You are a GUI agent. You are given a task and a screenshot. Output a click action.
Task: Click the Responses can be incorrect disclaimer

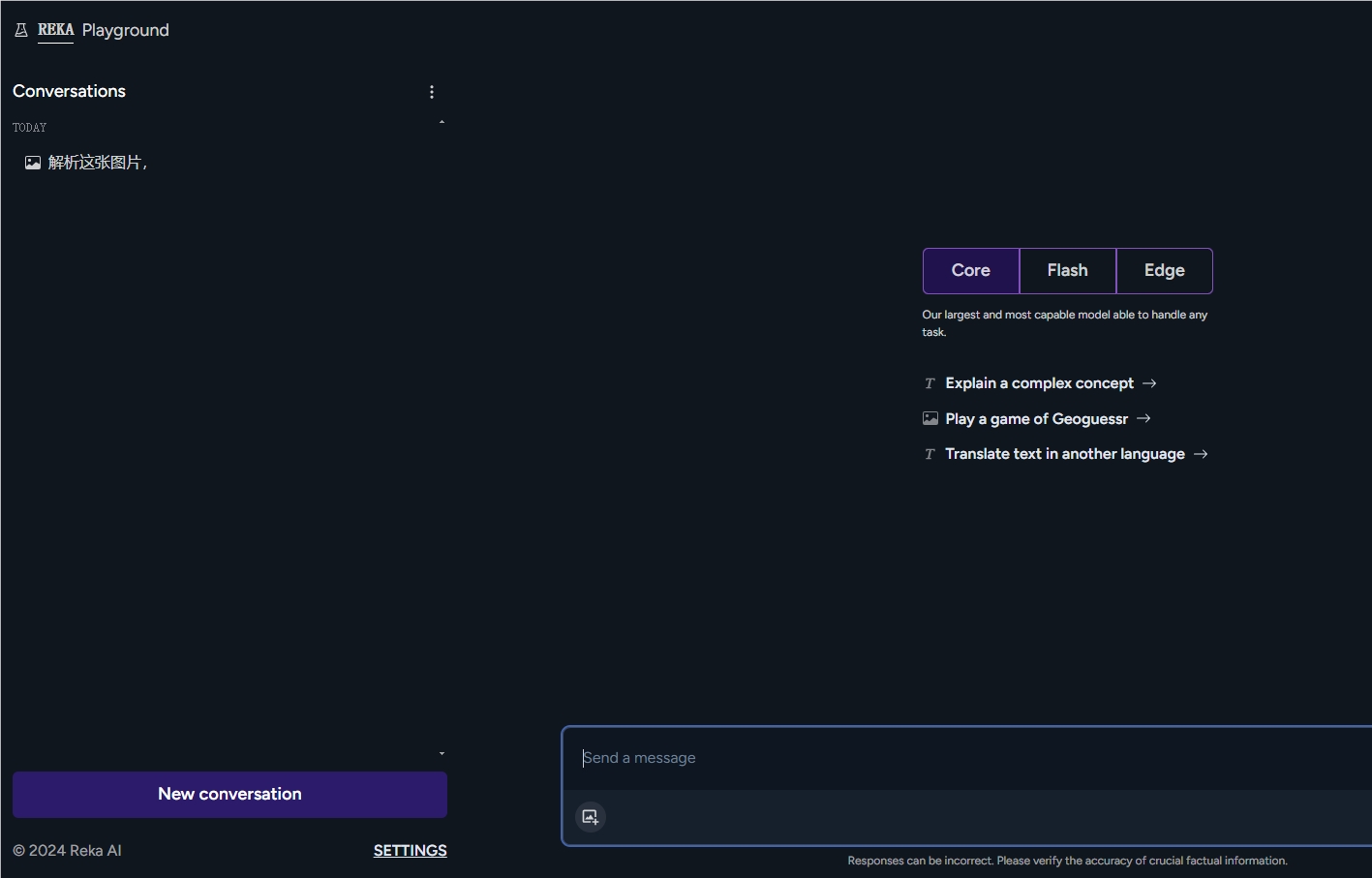coord(1068,861)
